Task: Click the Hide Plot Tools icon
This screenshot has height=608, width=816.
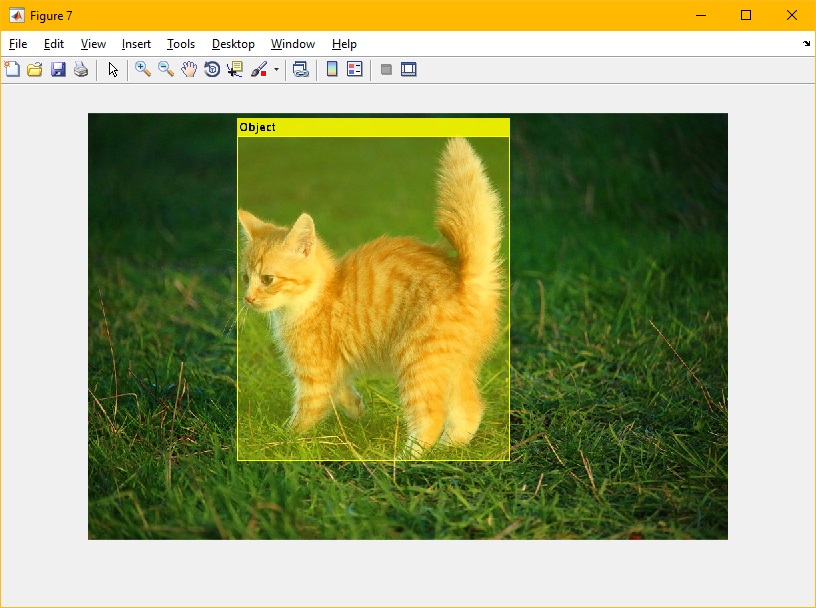Action: pyautogui.click(x=386, y=69)
